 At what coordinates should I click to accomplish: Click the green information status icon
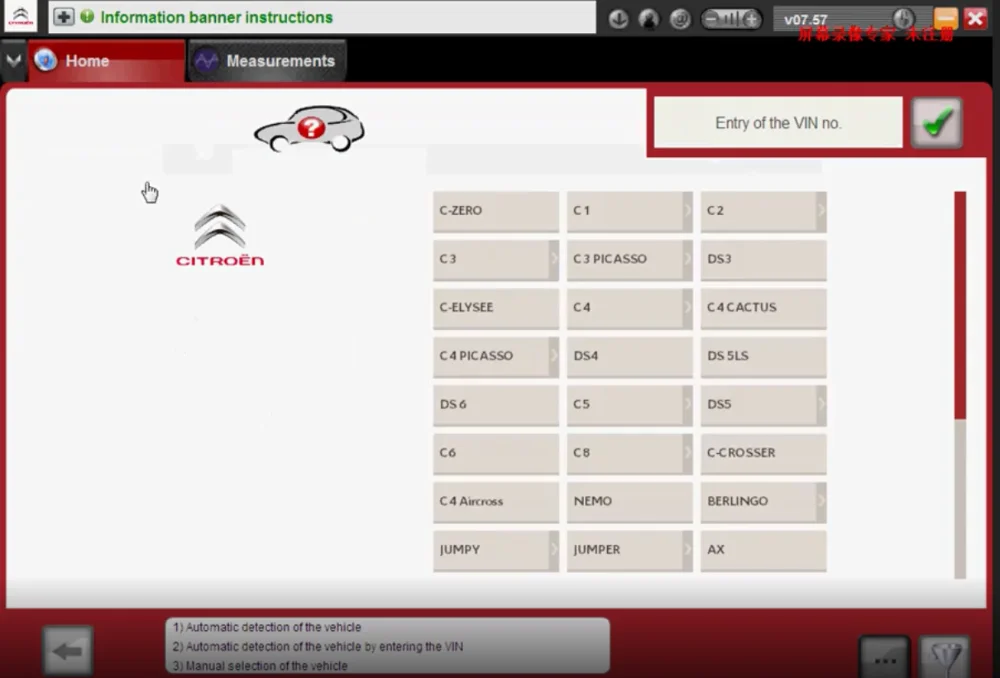[x=87, y=17]
